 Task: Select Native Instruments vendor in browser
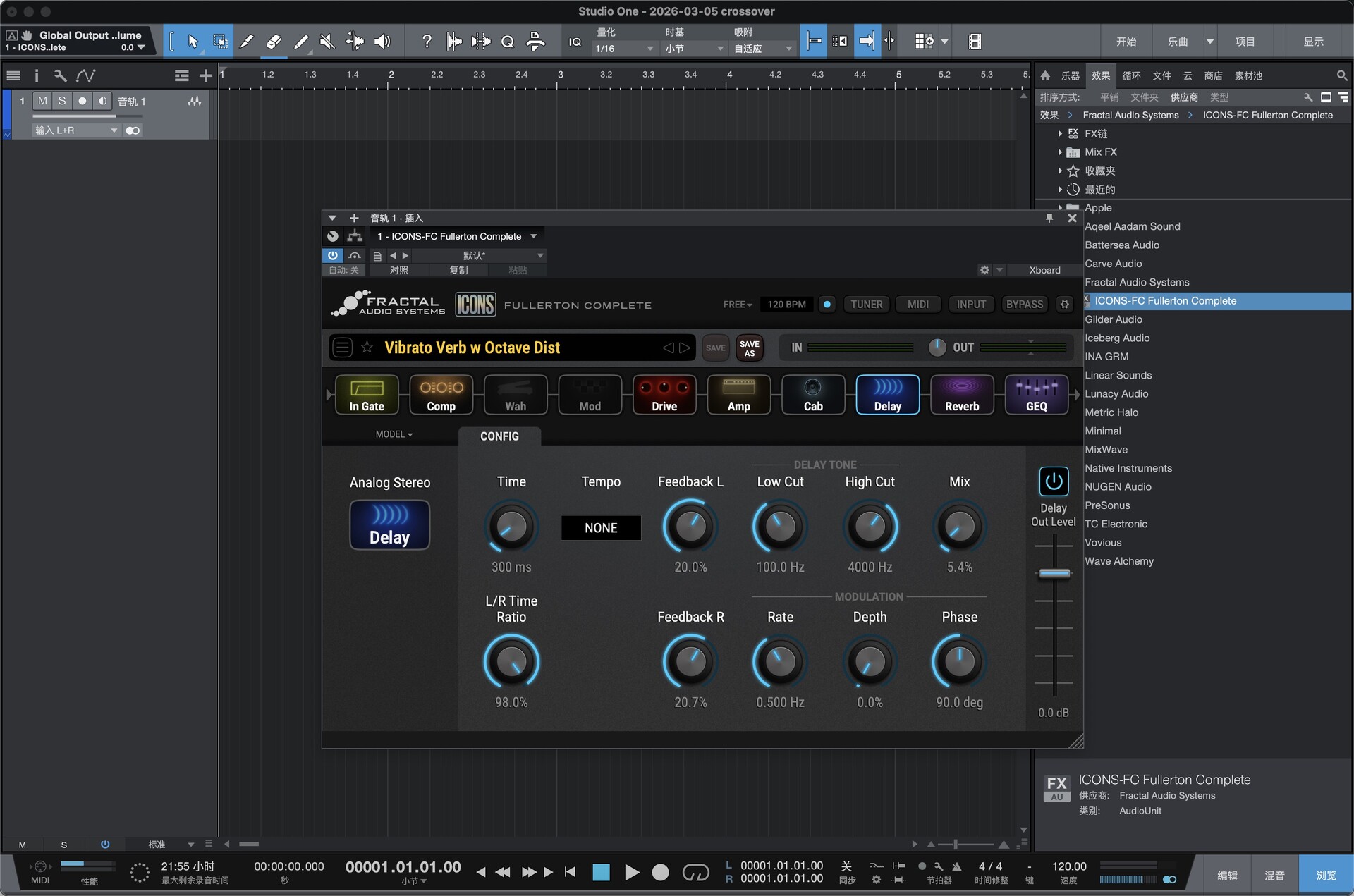click(x=1128, y=468)
